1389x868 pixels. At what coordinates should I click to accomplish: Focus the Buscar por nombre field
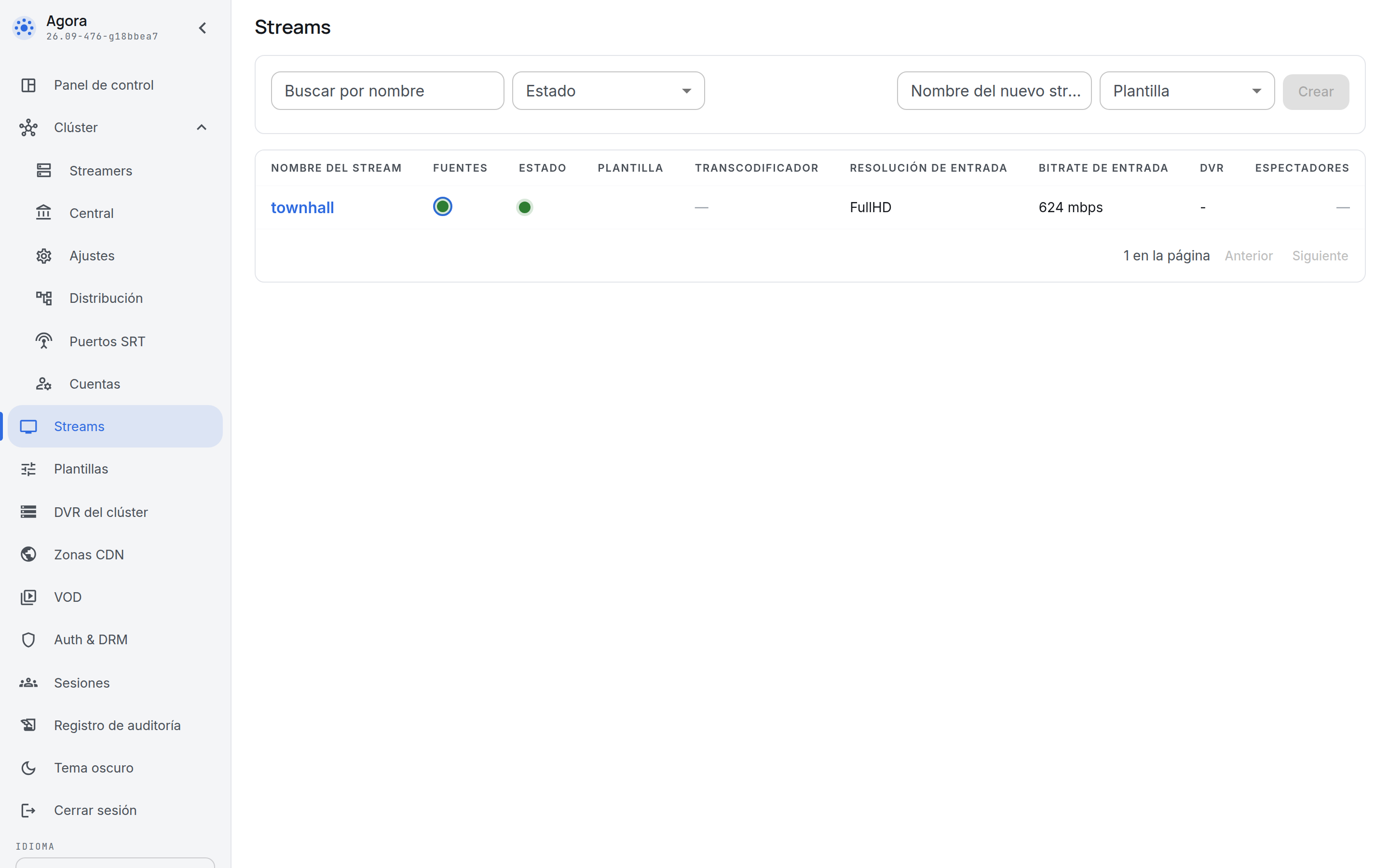[x=387, y=91]
